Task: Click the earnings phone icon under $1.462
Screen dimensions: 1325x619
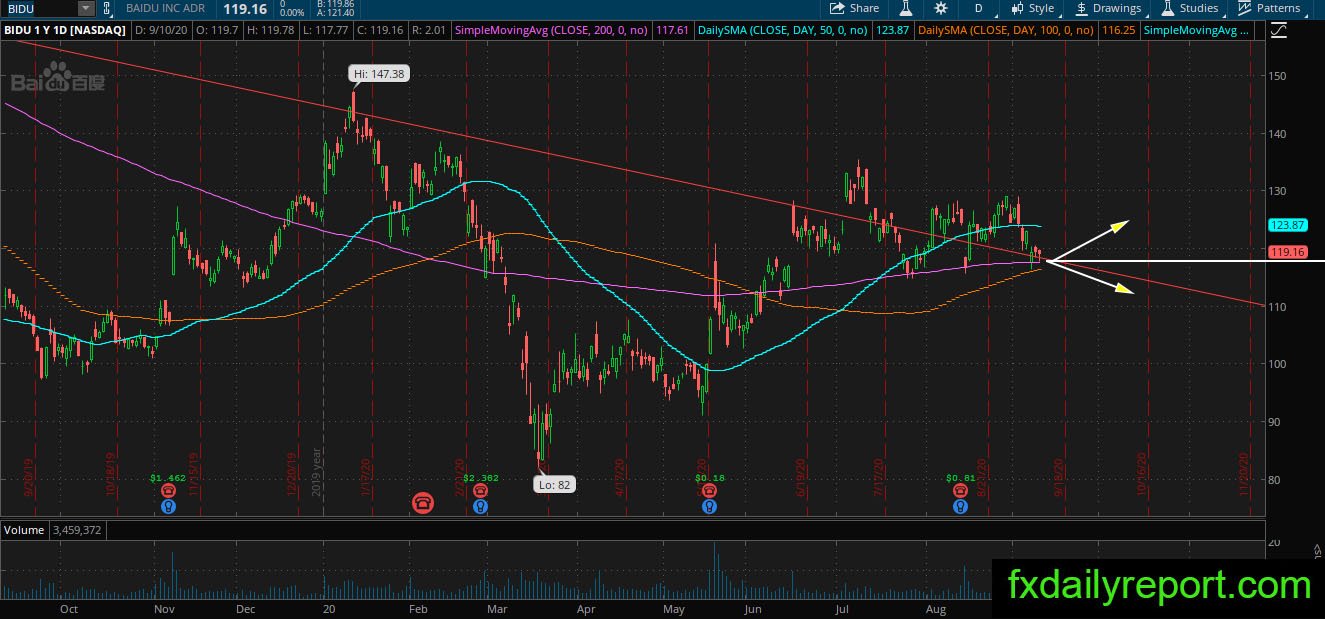Action: point(169,492)
